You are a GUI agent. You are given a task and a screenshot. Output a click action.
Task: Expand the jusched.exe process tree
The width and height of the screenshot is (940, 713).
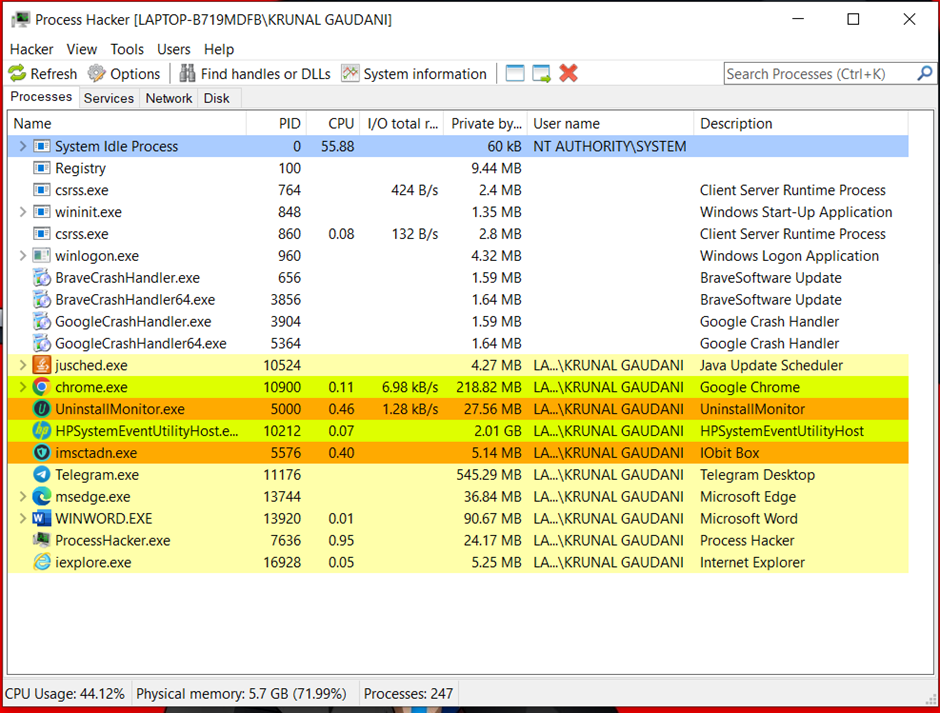(22, 365)
